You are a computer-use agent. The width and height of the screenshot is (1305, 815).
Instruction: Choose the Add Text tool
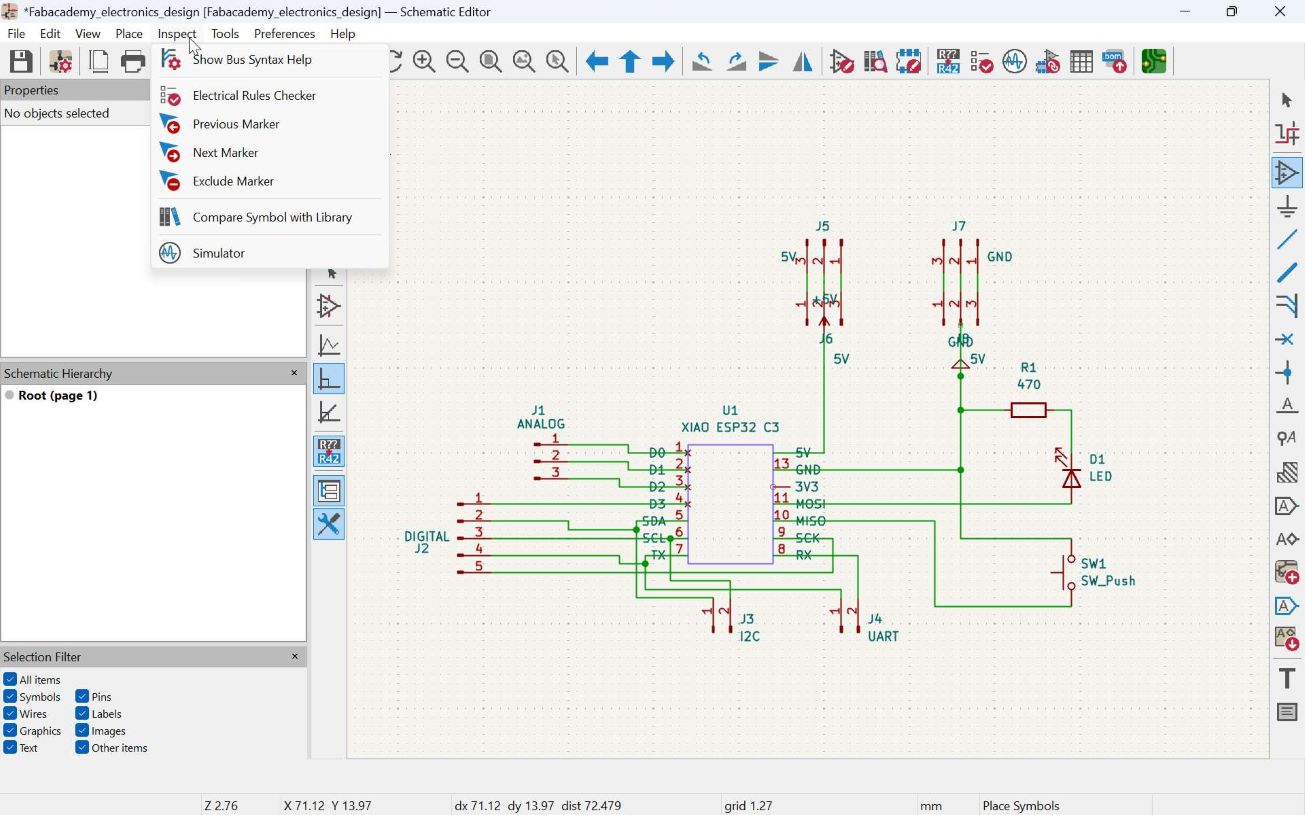click(x=1287, y=679)
